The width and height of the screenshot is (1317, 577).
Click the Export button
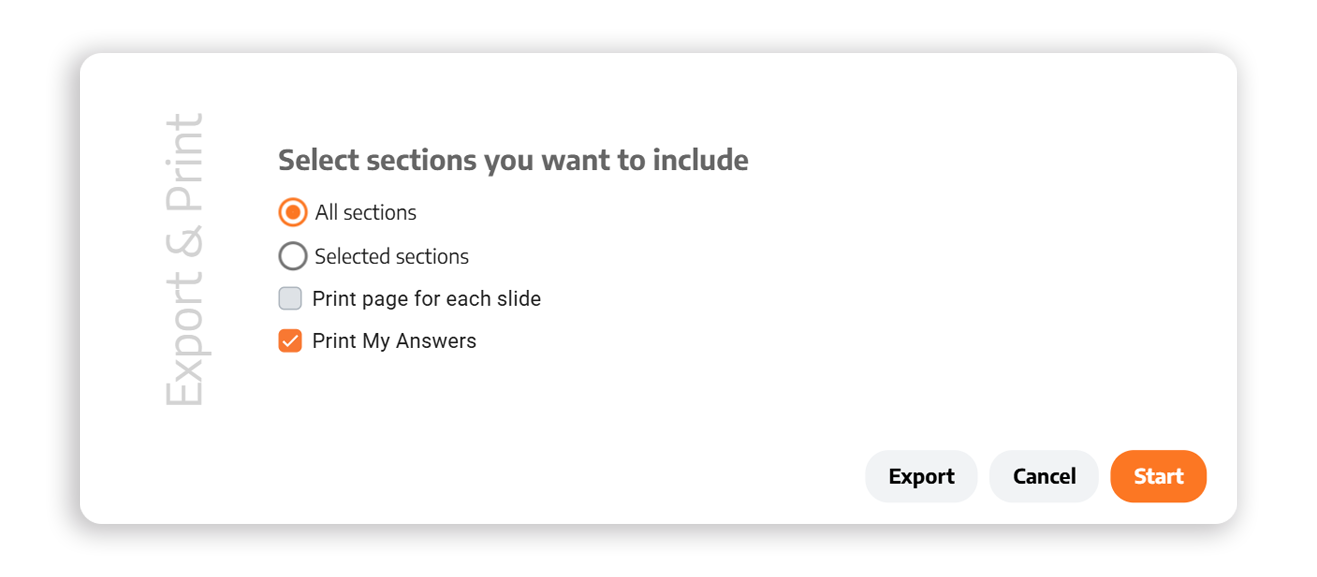[x=920, y=476]
